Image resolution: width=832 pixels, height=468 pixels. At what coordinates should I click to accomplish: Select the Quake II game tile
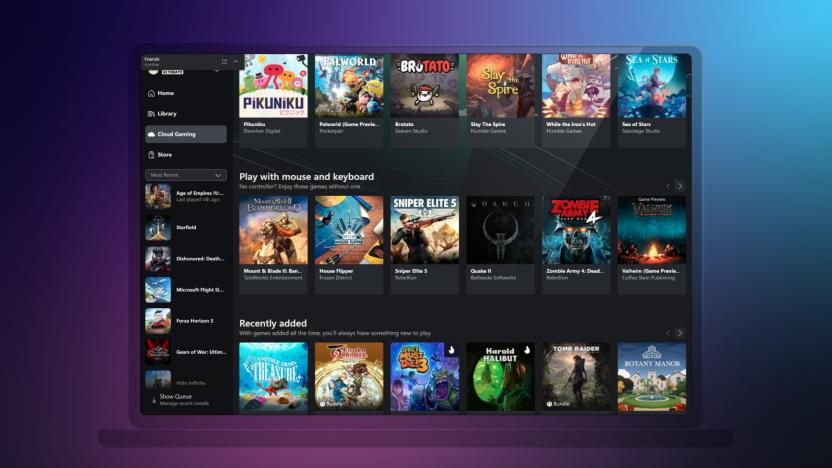click(500, 230)
